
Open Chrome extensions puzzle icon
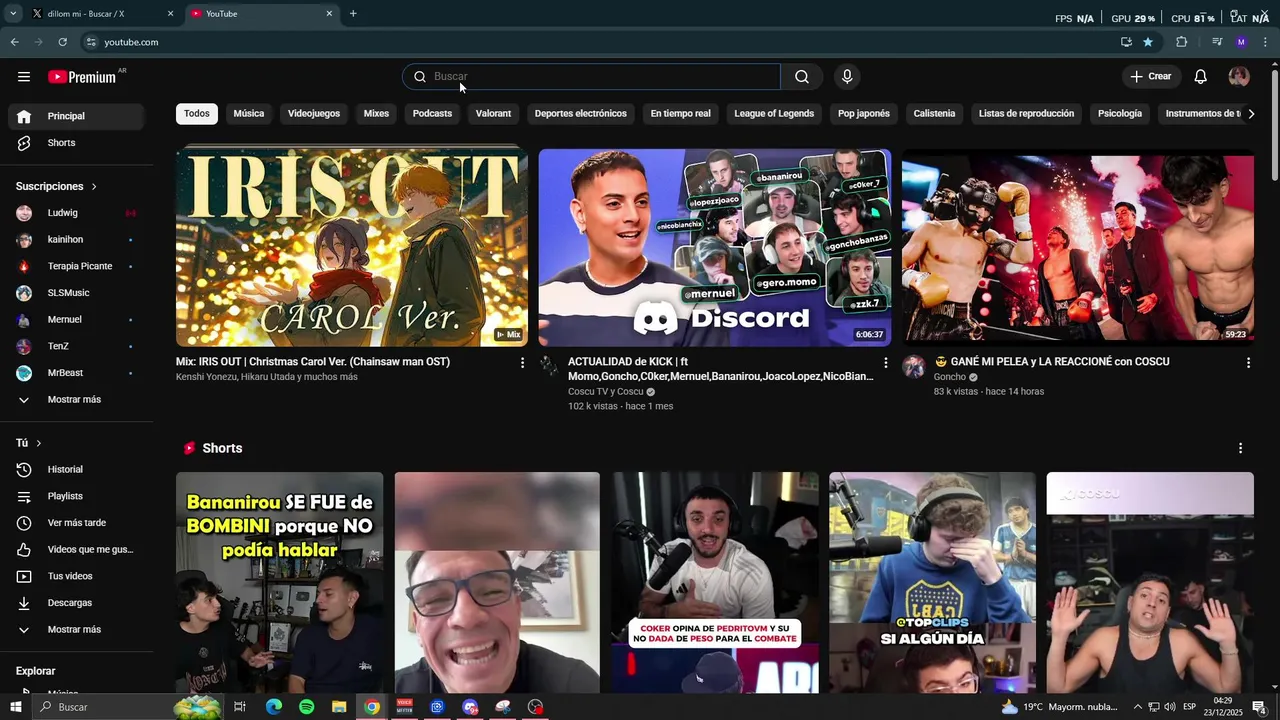1182,42
